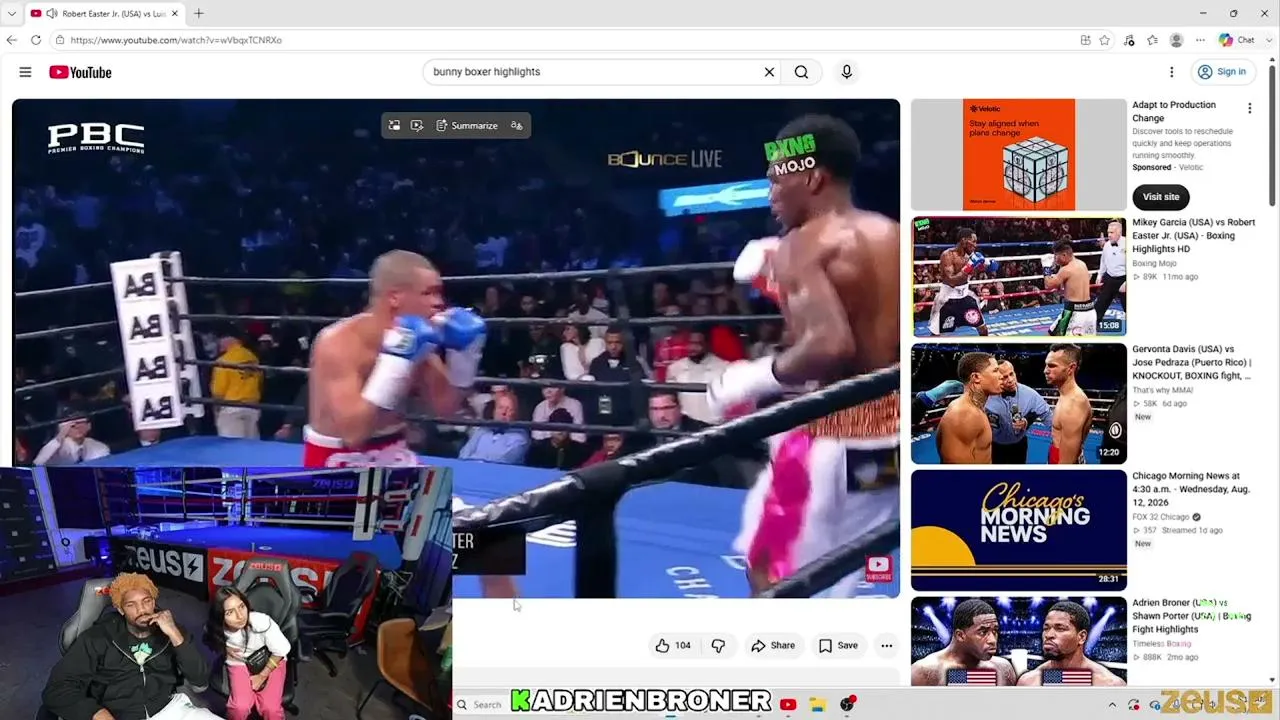Open the browser media control icon
The image size is (1280, 720).
(1129, 40)
